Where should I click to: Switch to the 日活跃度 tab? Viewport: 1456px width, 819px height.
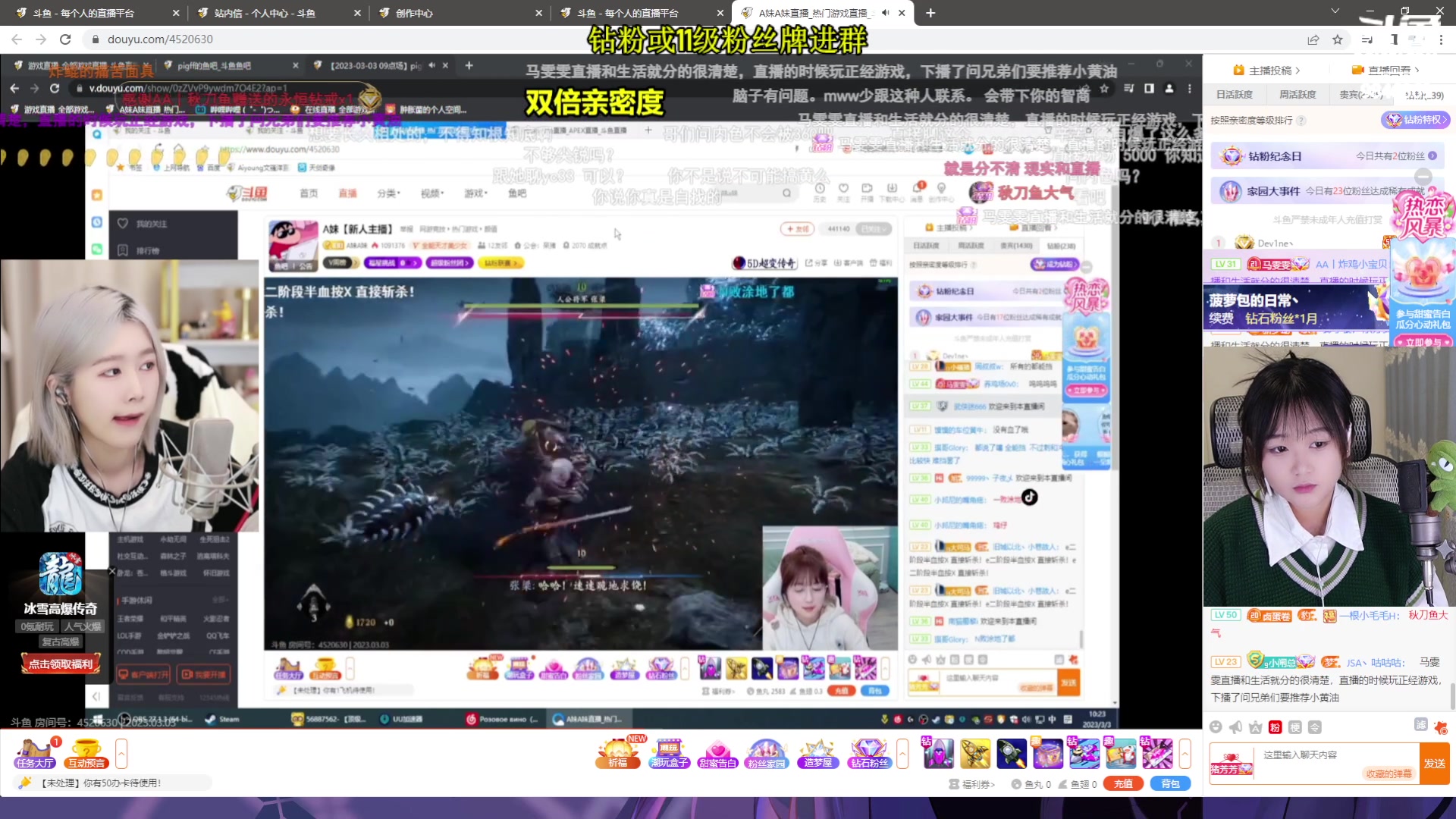[1235, 95]
